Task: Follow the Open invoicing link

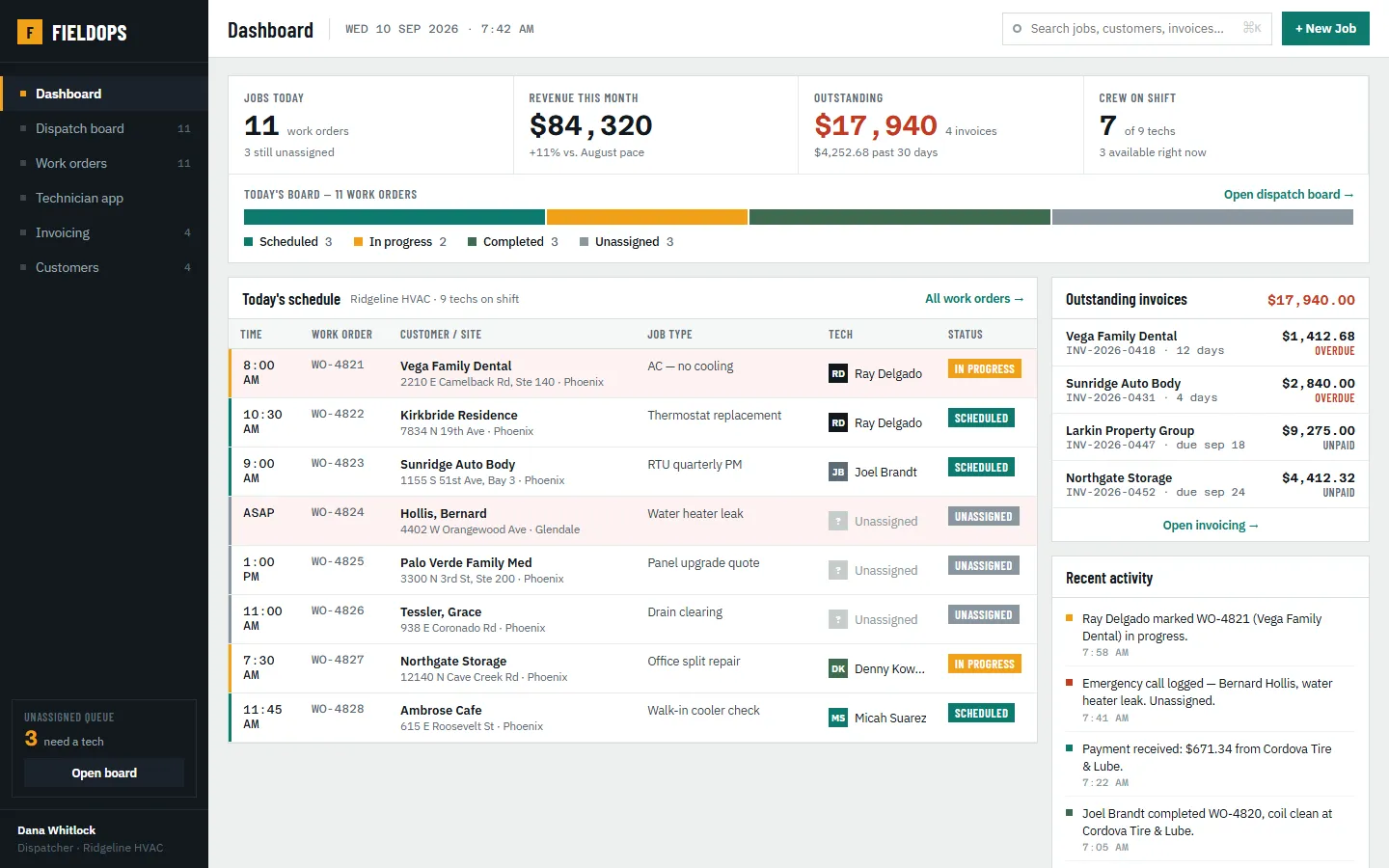Action: (x=1211, y=526)
